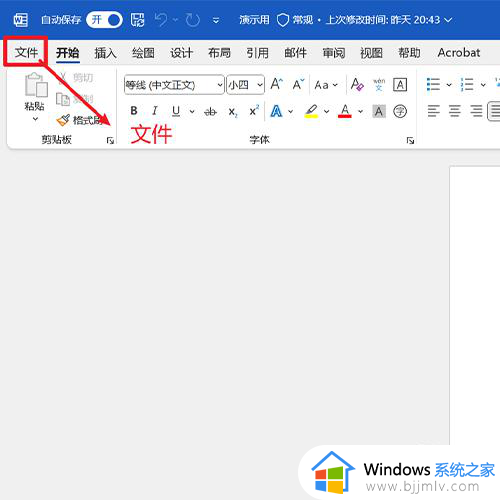Click the Numbering list icon

pyautogui.click(x=467, y=84)
